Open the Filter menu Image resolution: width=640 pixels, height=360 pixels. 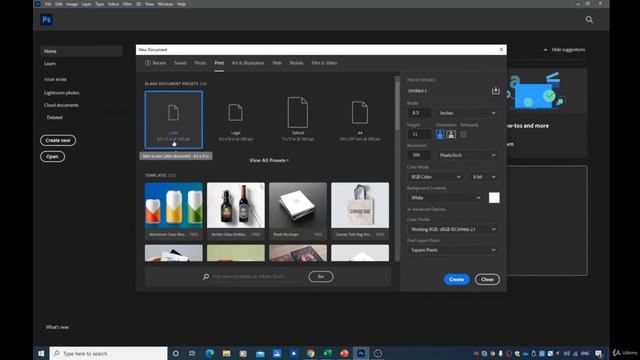coord(127,4)
